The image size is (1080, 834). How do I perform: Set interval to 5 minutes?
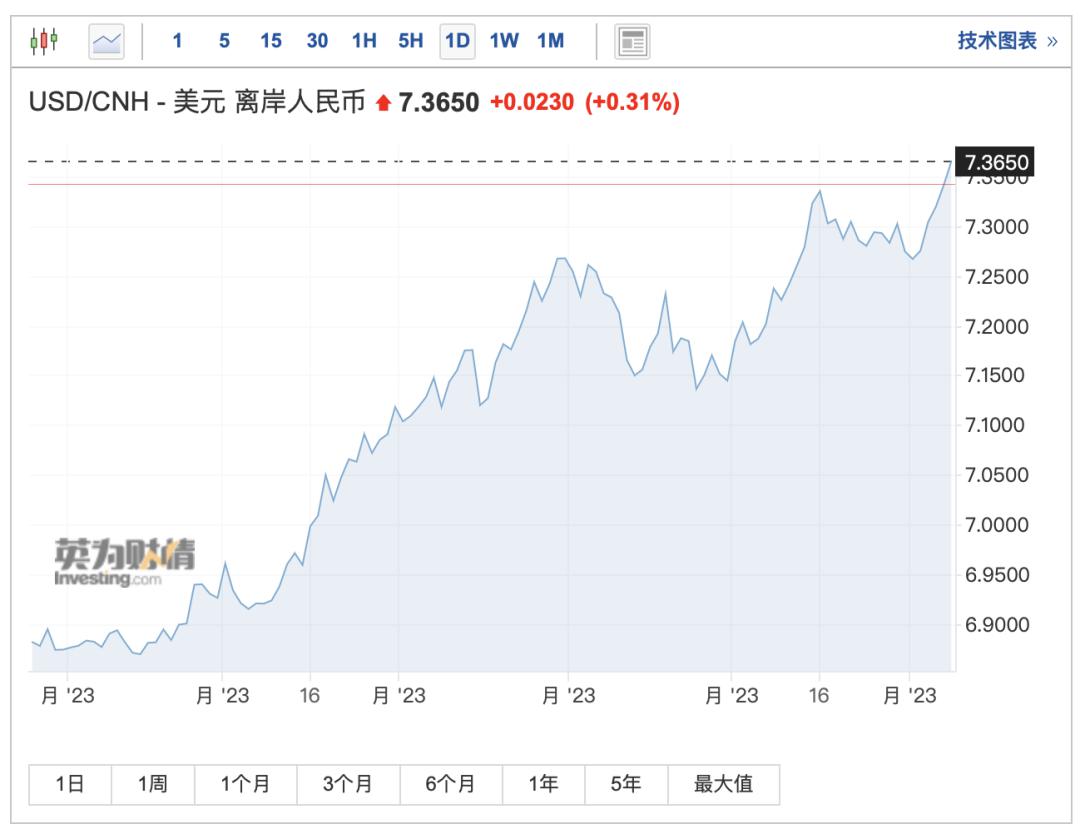pos(224,41)
